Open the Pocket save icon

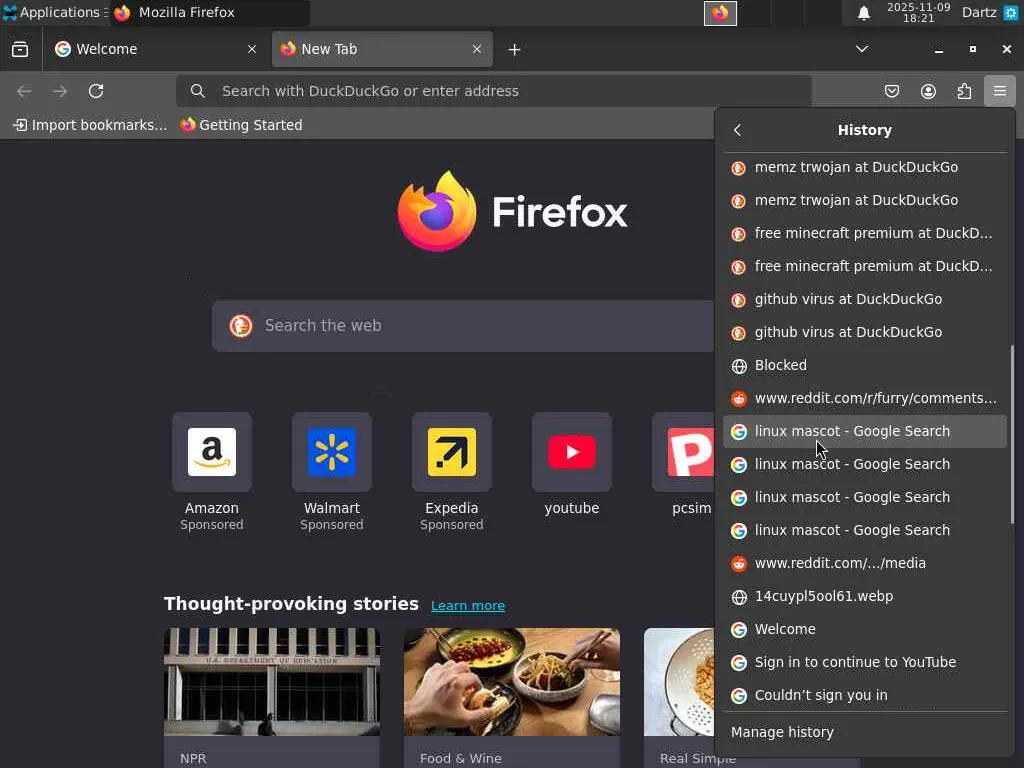point(891,91)
